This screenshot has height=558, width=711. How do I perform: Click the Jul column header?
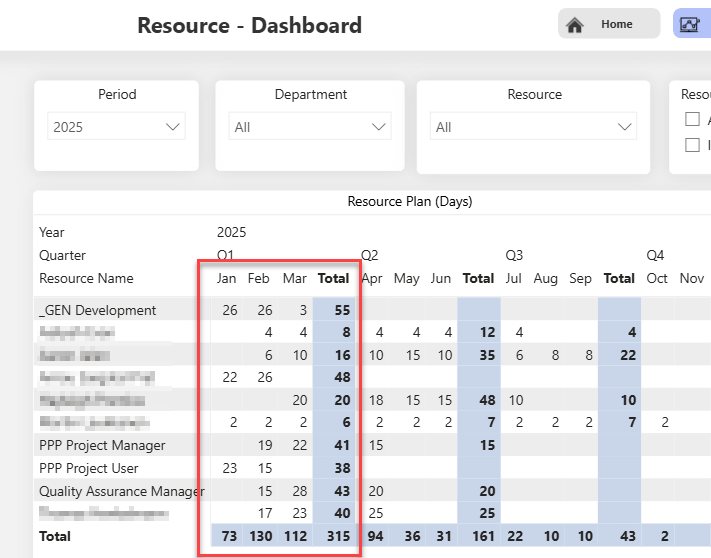click(513, 278)
